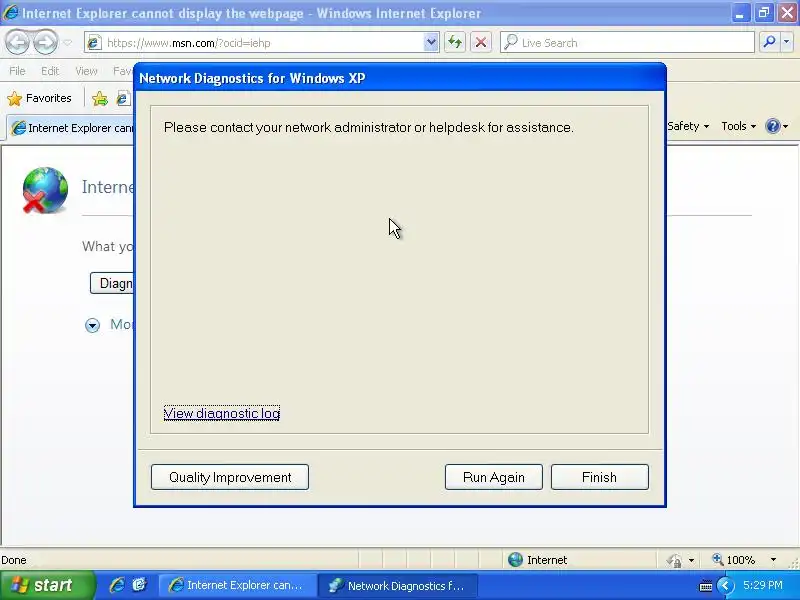
Task: Click the 100% zoom level button
Action: click(x=734, y=560)
